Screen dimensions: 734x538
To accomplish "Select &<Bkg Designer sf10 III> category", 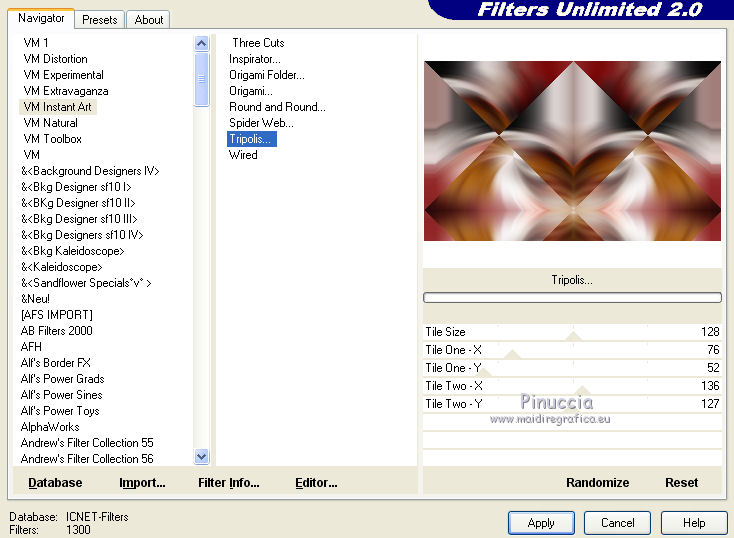I will 79,219.
